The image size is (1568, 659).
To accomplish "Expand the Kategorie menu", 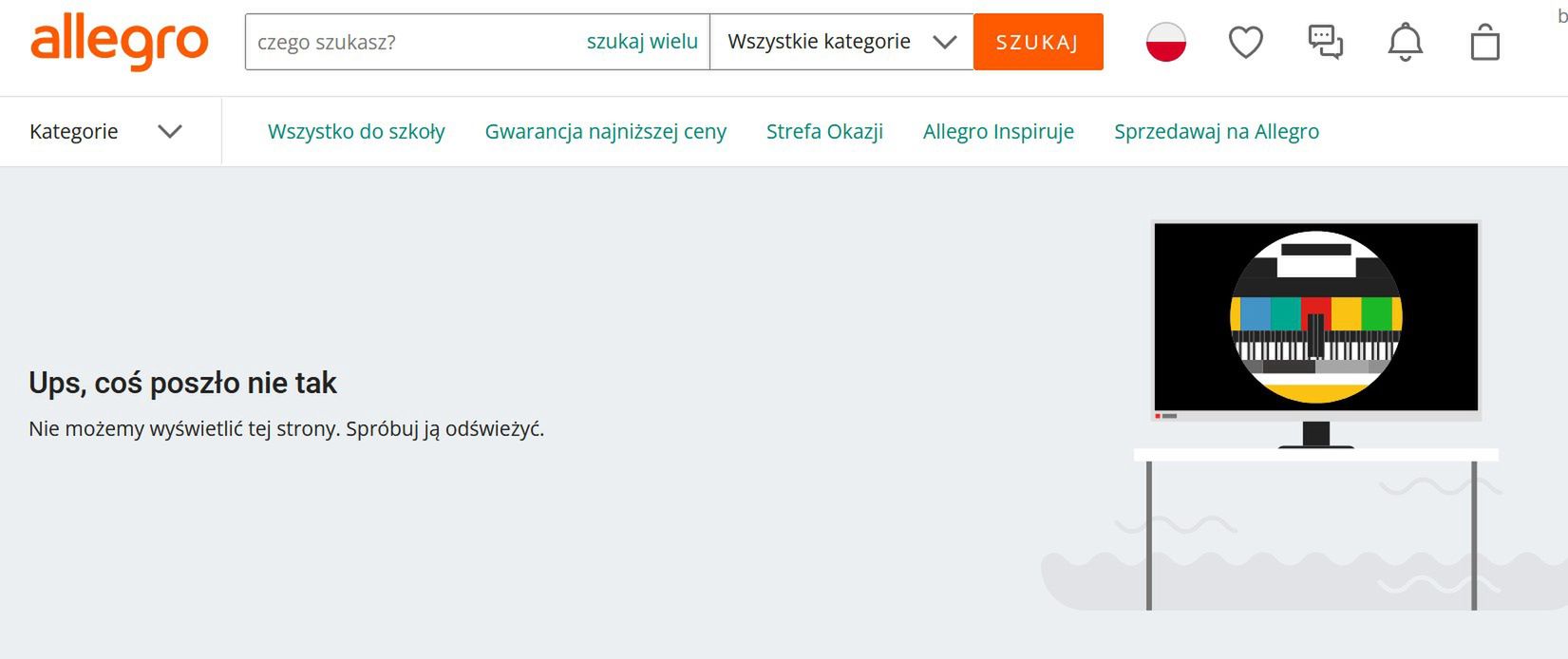I will click(x=105, y=131).
